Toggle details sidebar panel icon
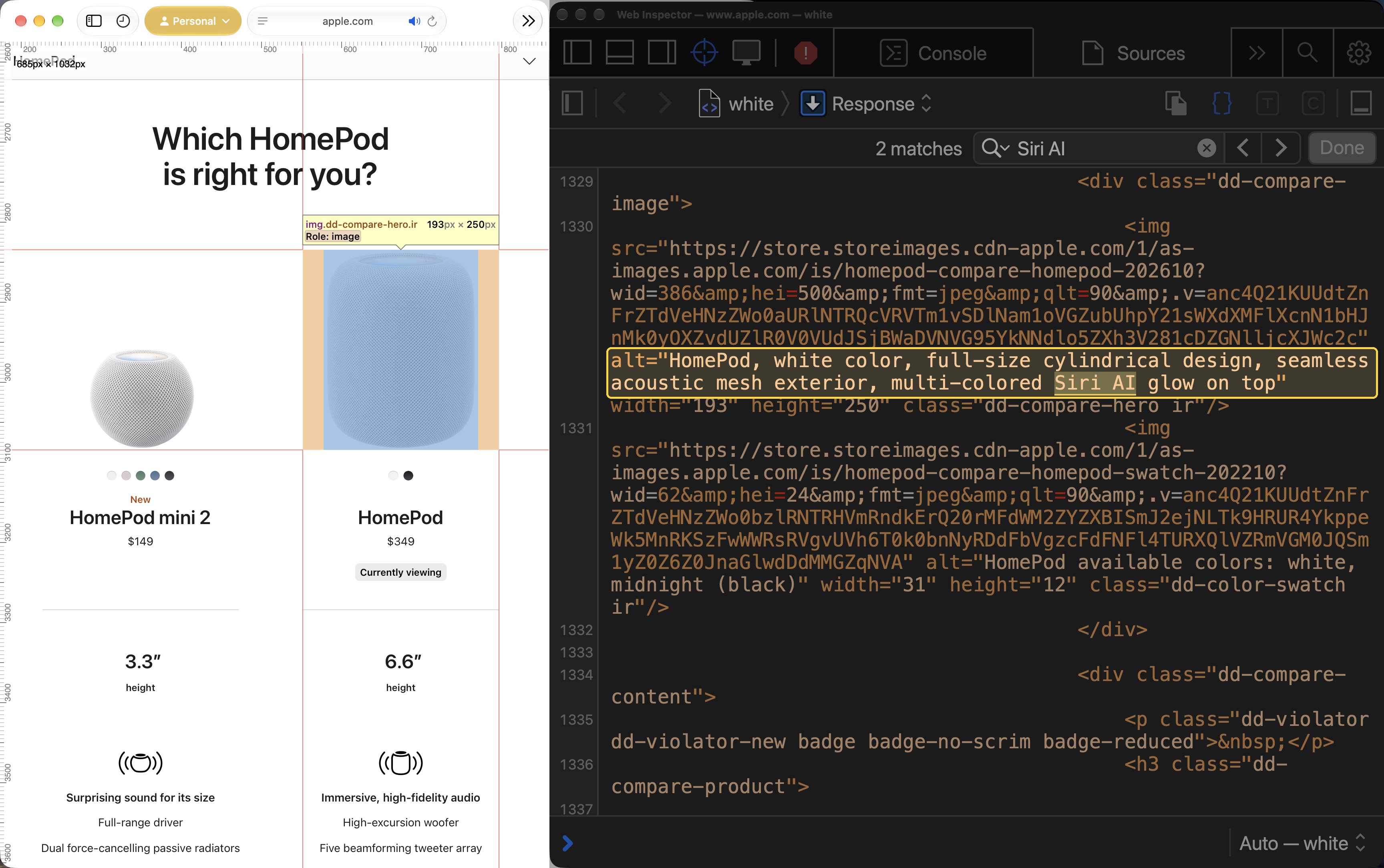The height and width of the screenshot is (868, 1384). (1361, 104)
